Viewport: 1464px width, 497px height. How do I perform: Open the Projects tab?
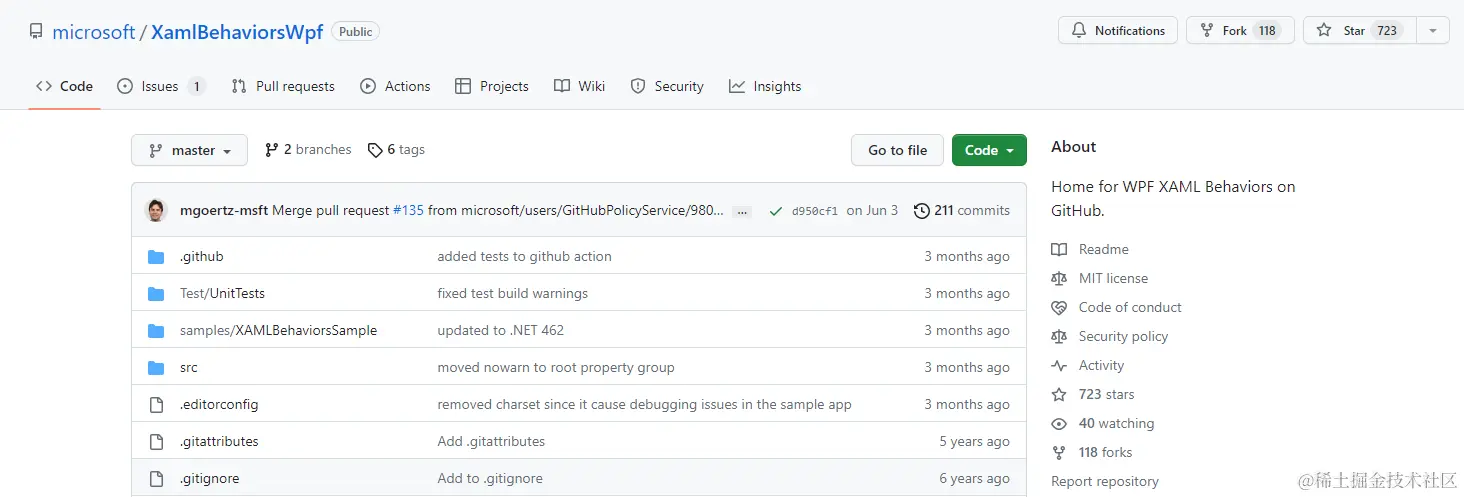pyautogui.click(x=491, y=86)
